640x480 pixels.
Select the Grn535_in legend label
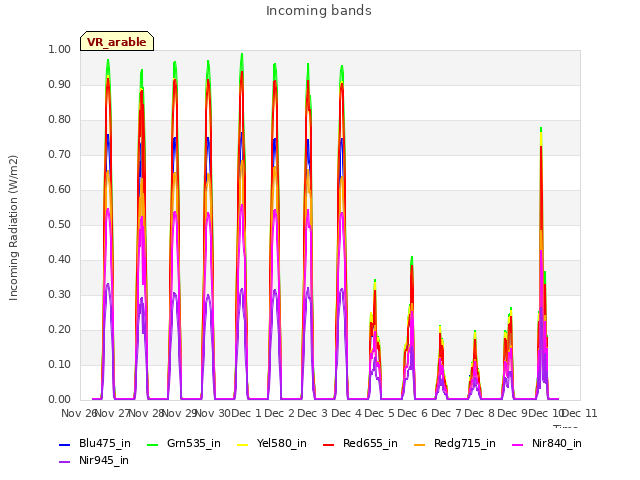pyautogui.click(x=194, y=444)
